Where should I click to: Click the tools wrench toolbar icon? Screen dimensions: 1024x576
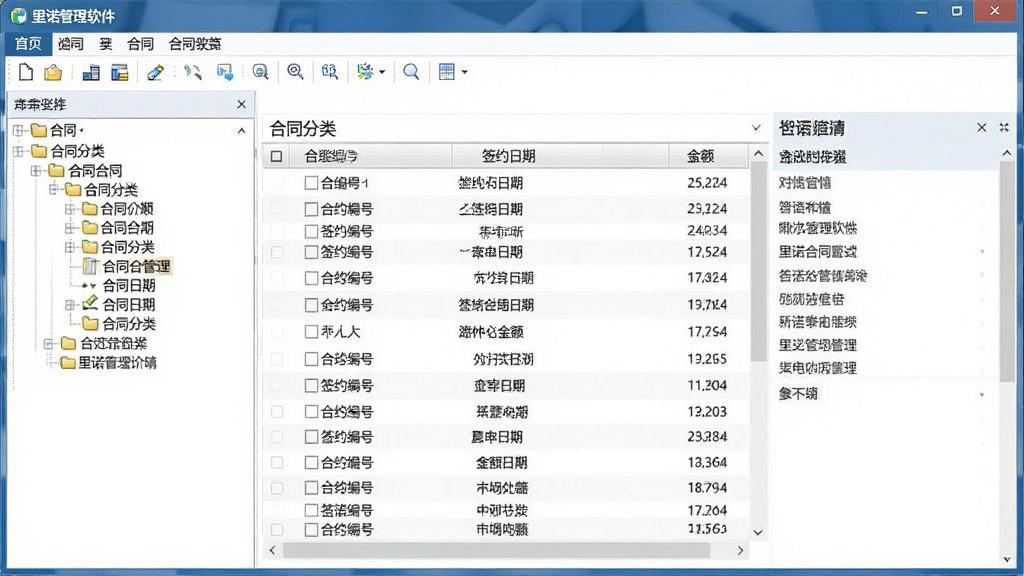click(x=193, y=72)
